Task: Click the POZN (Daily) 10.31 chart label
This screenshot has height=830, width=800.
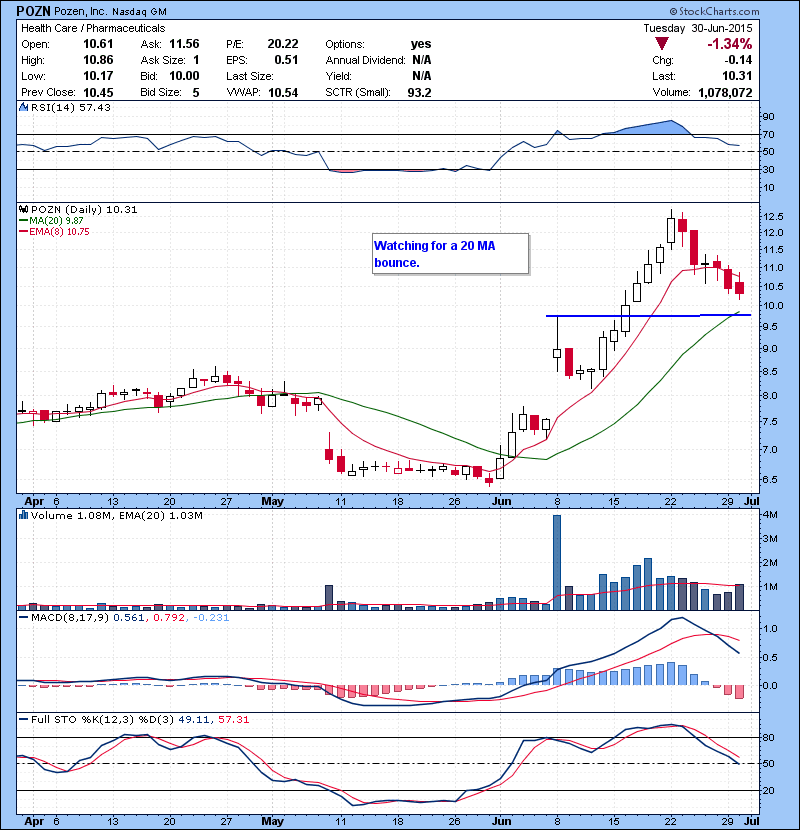Action: pyautogui.click(x=84, y=210)
